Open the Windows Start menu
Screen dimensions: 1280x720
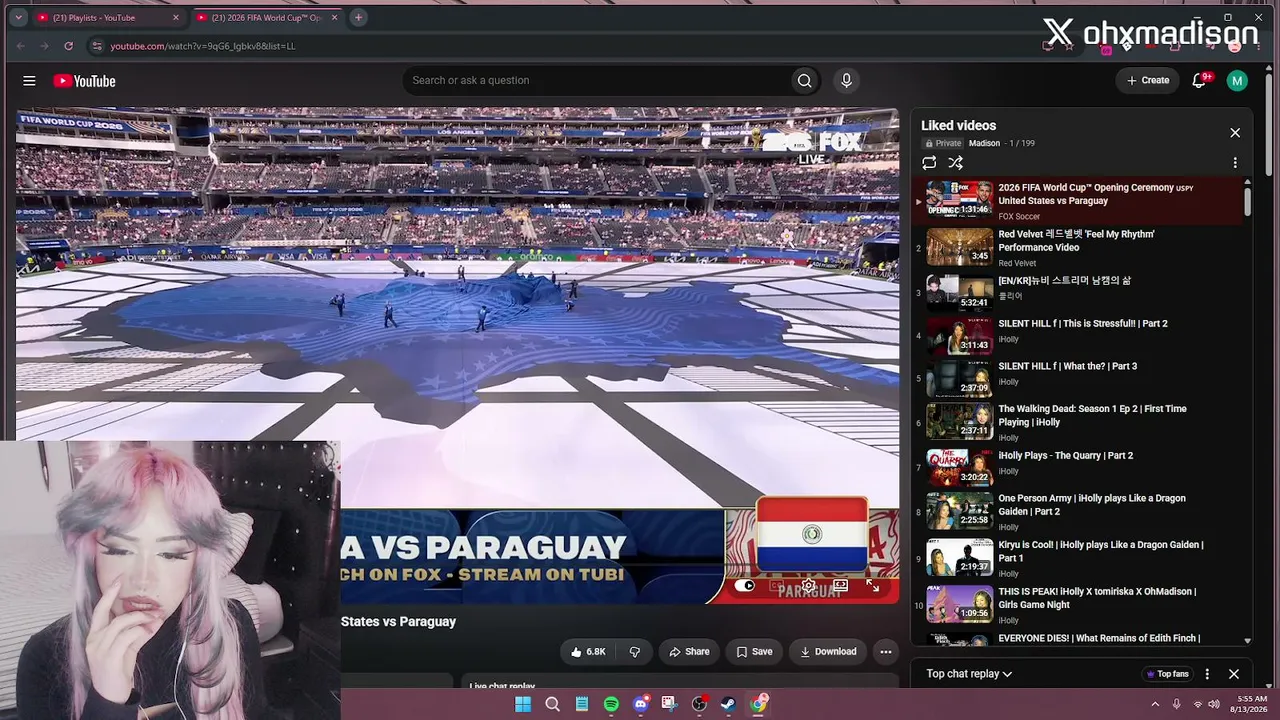point(522,704)
